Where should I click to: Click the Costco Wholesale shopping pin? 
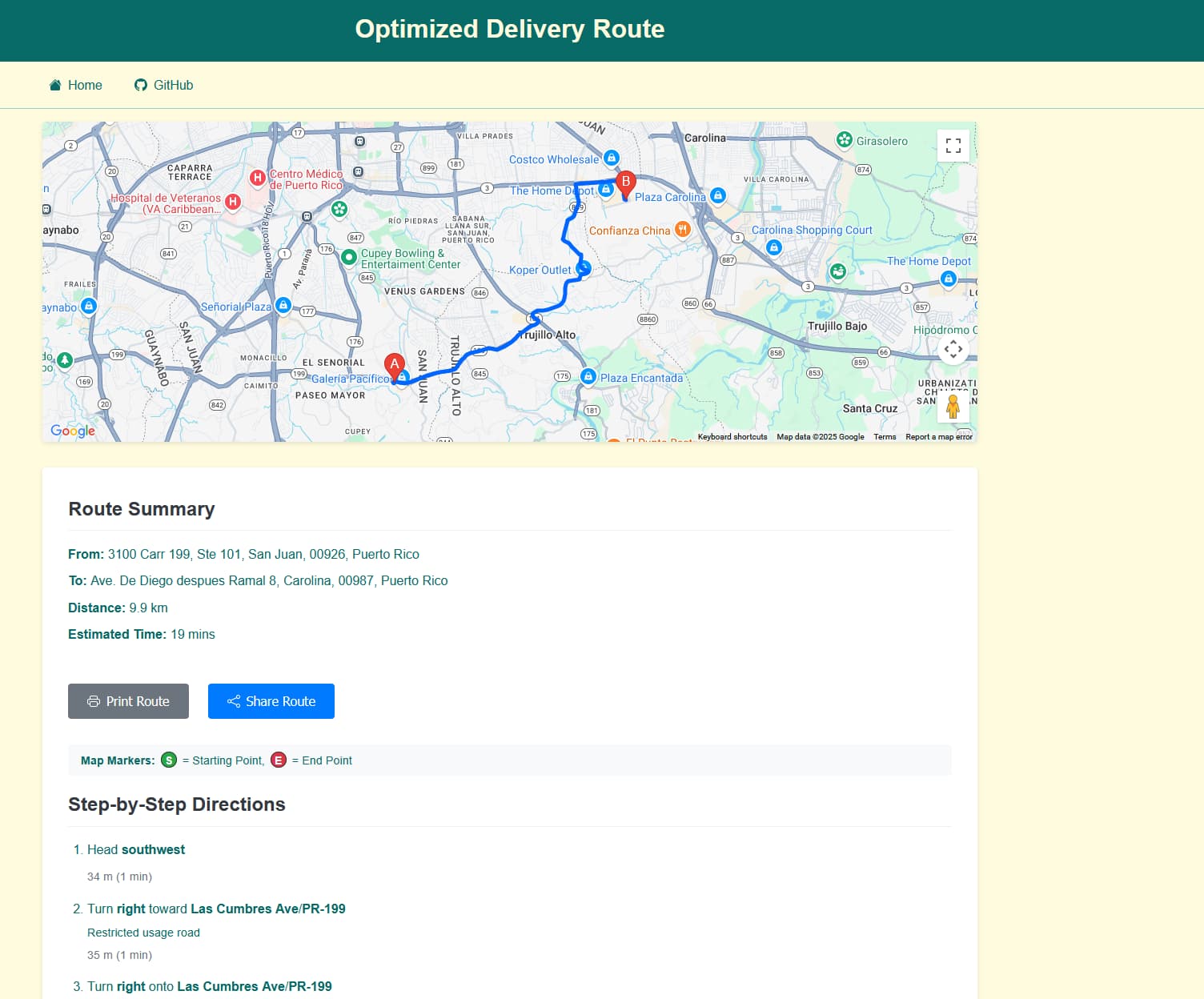pyautogui.click(x=611, y=158)
